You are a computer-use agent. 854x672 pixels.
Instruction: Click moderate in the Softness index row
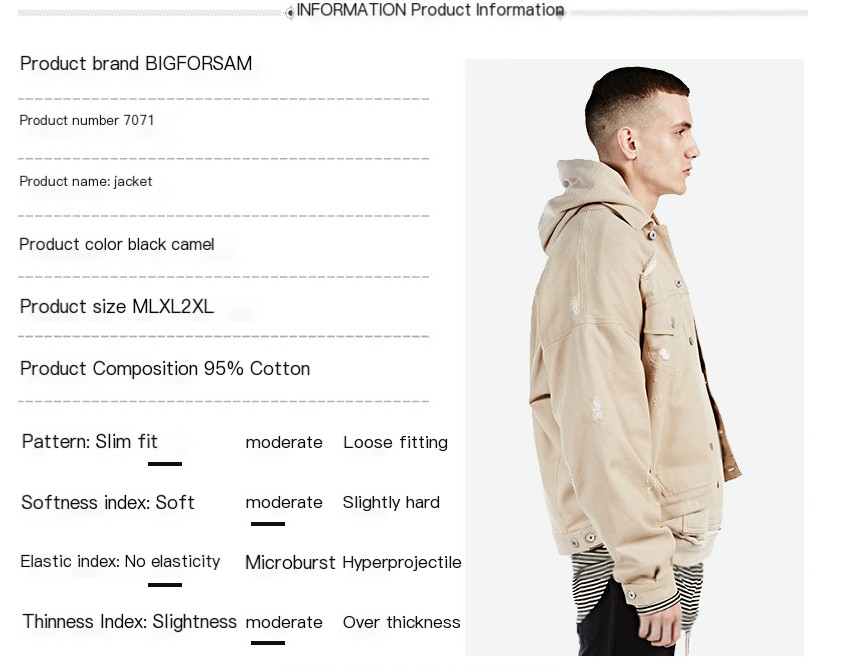284,503
